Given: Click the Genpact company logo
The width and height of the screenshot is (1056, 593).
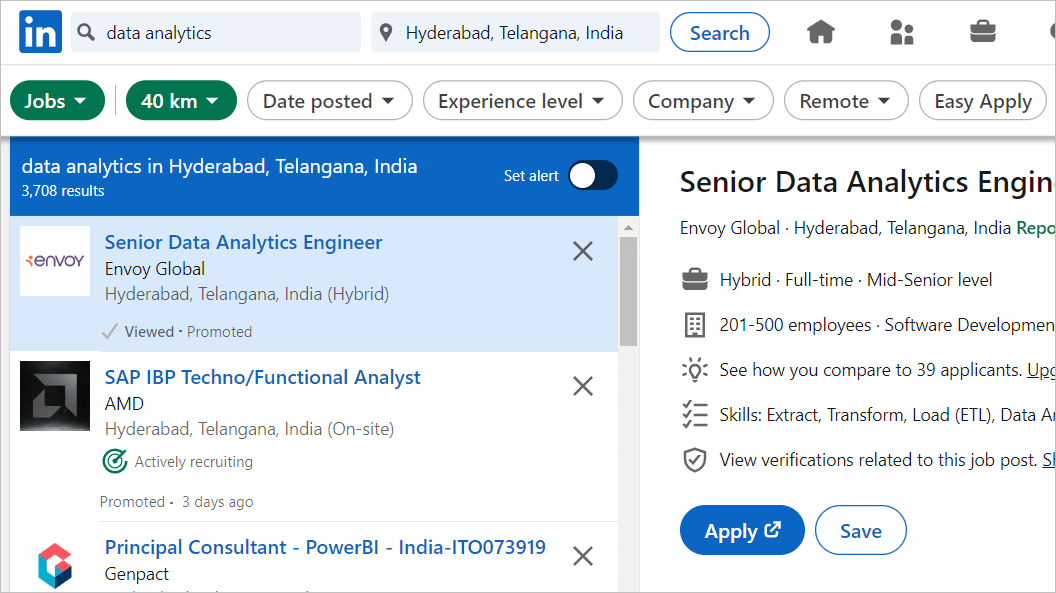Looking at the screenshot, I should click(x=55, y=565).
